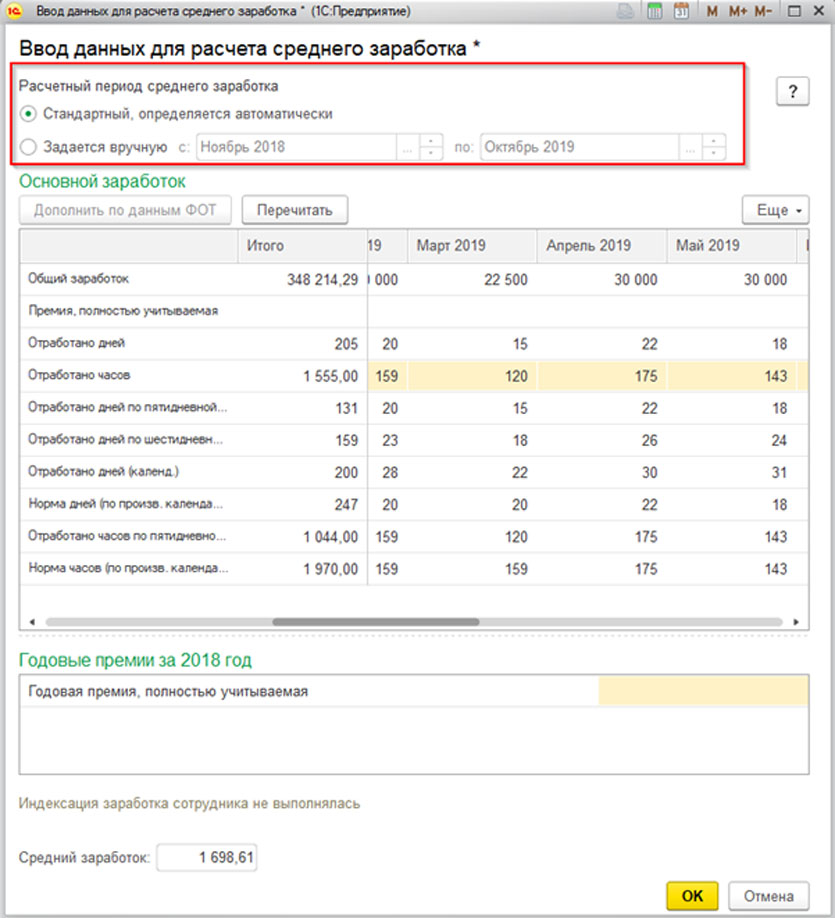Select 'Годовая премия, полностью учитываемая' row
The image size is (835, 918).
414,691
